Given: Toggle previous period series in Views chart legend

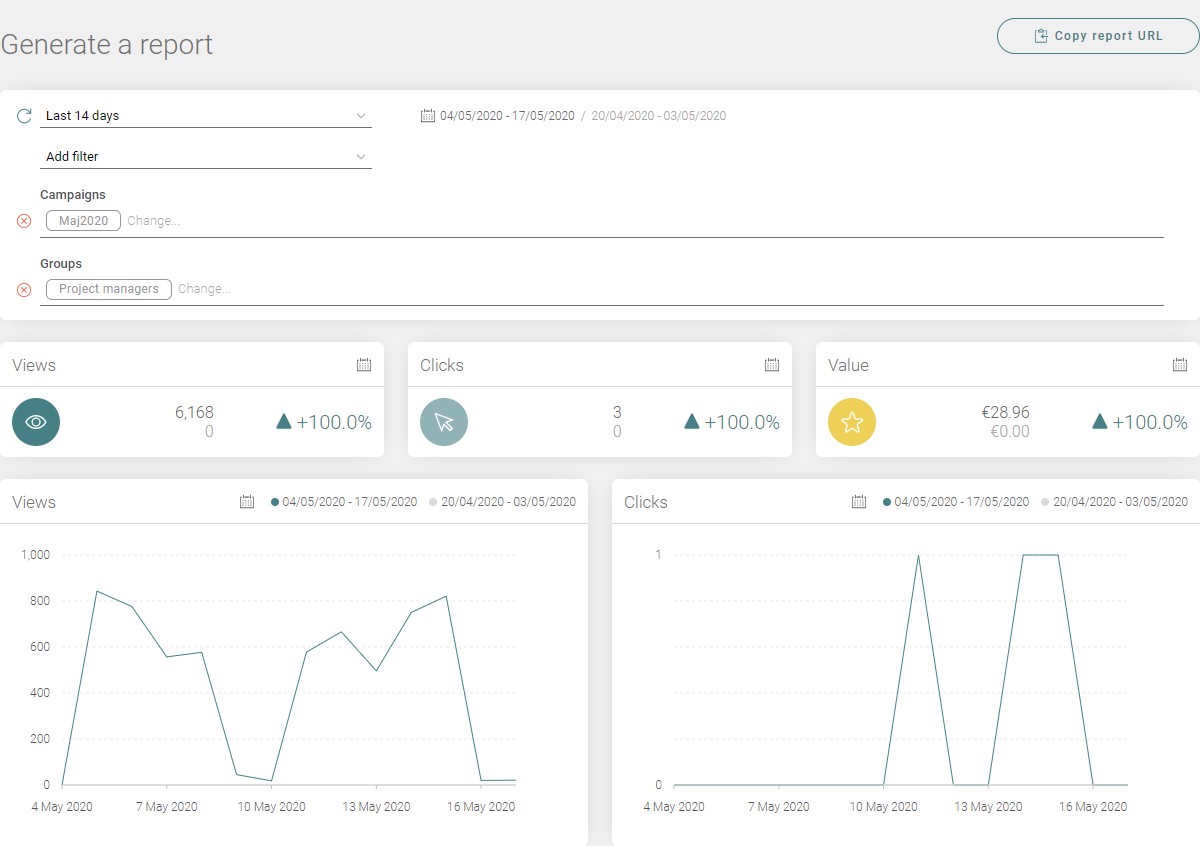Looking at the screenshot, I should coord(502,502).
